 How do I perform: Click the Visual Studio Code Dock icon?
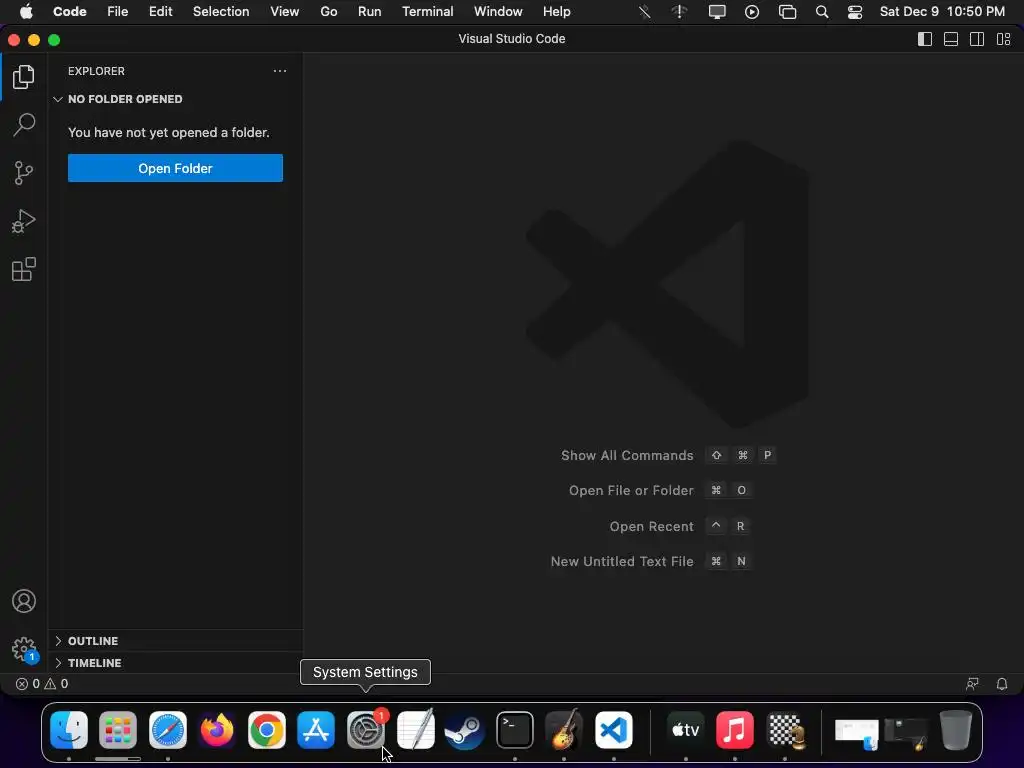(x=614, y=729)
